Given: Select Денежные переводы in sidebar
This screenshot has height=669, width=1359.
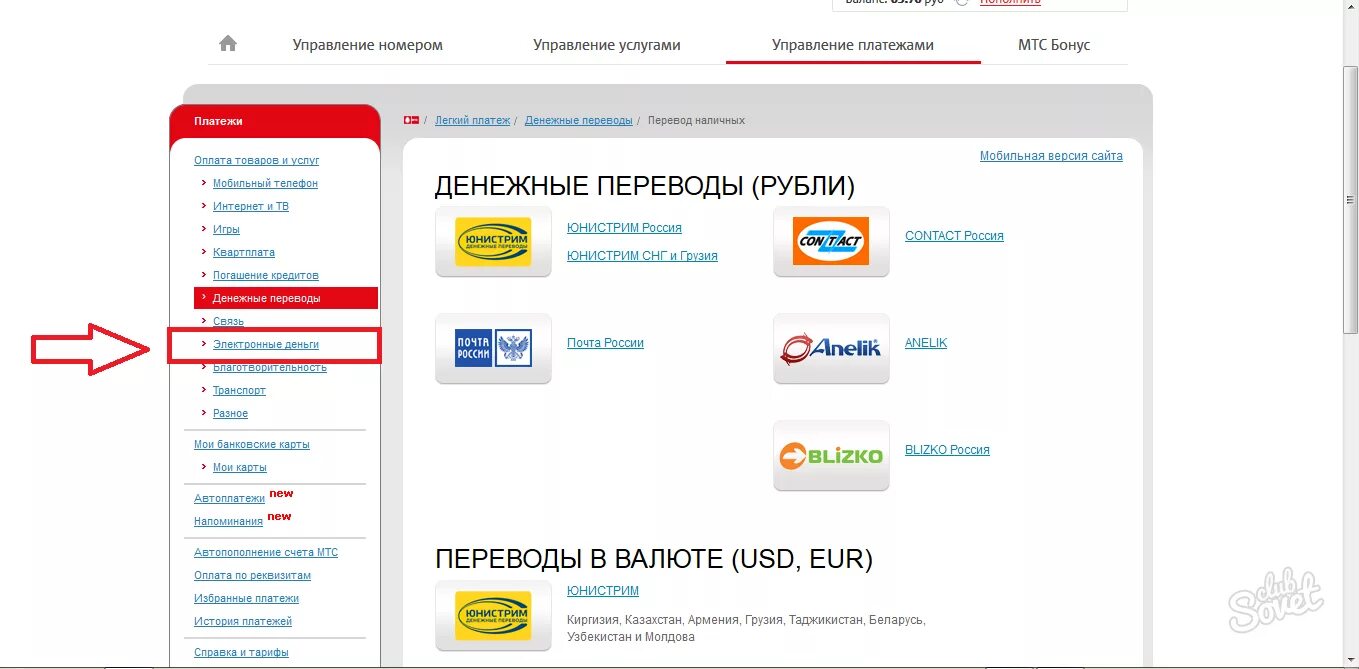Looking at the screenshot, I should click(286, 298).
